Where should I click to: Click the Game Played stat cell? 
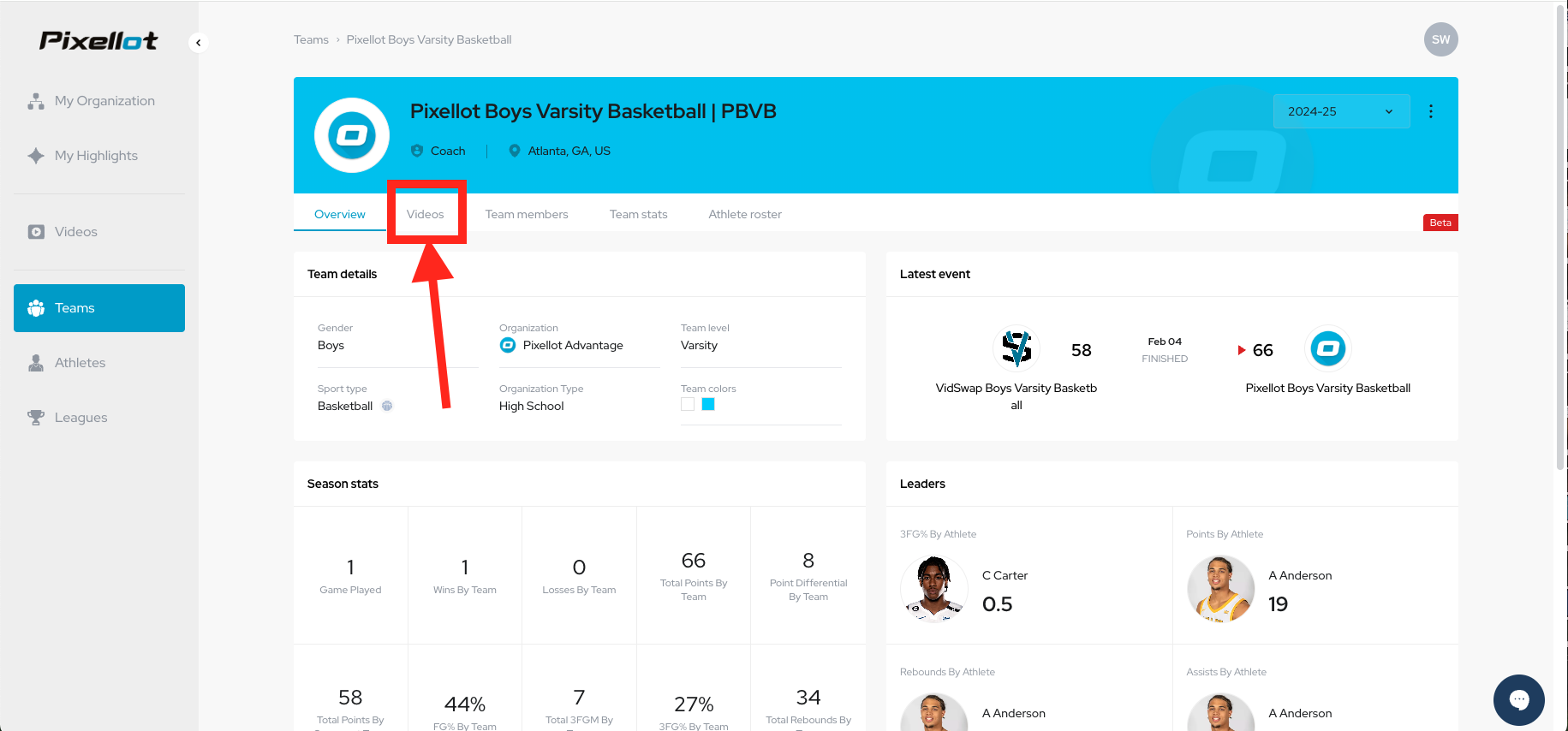pos(351,575)
